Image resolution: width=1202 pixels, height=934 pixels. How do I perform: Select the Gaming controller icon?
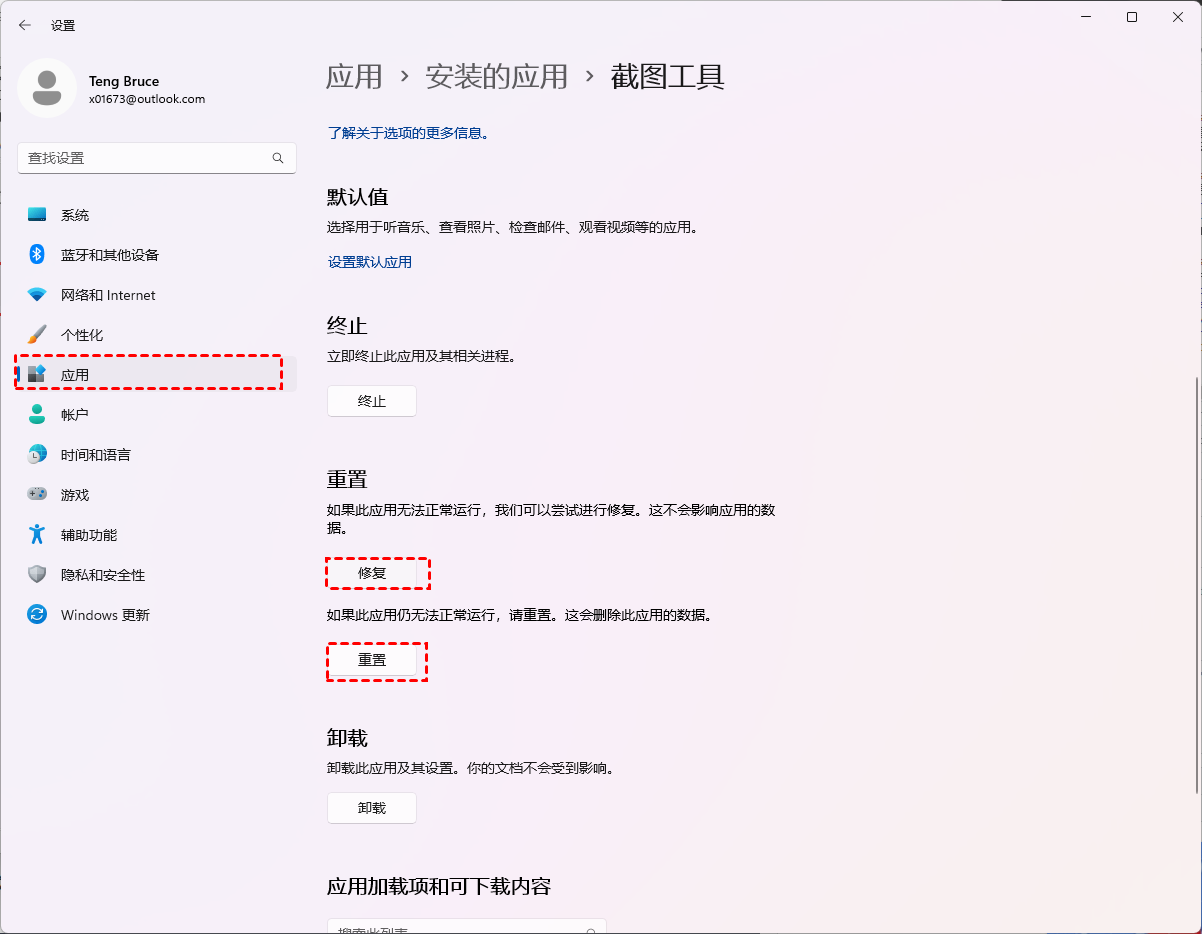pos(37,495)
